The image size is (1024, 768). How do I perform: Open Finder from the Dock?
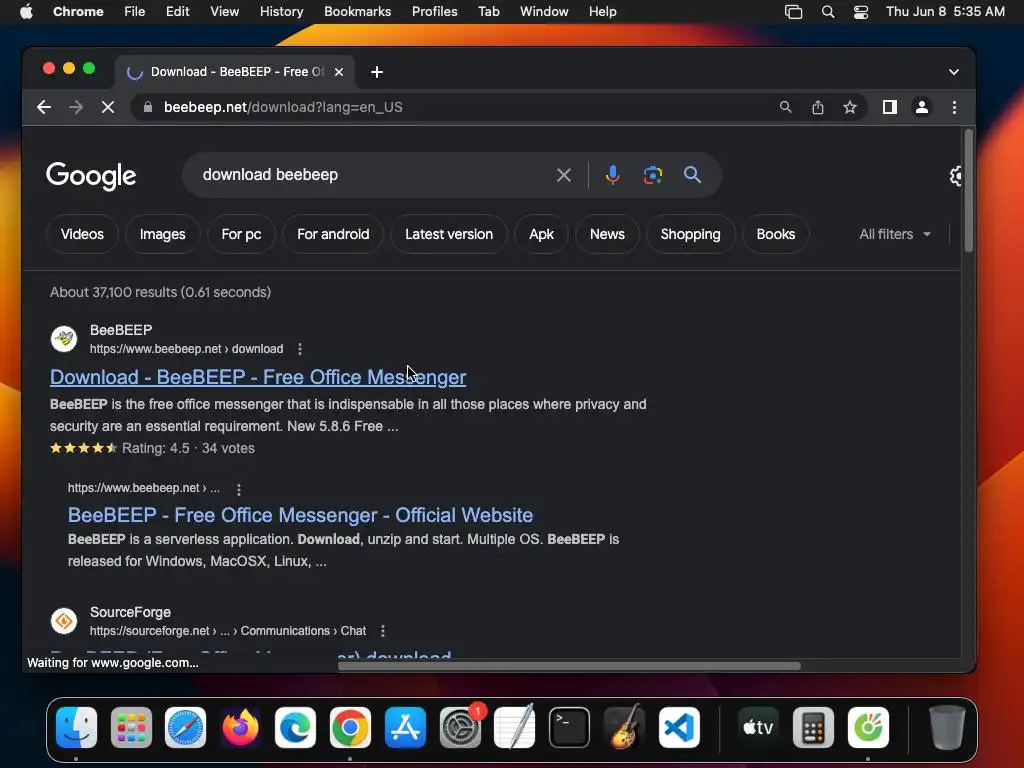click(x=76, y=728)
